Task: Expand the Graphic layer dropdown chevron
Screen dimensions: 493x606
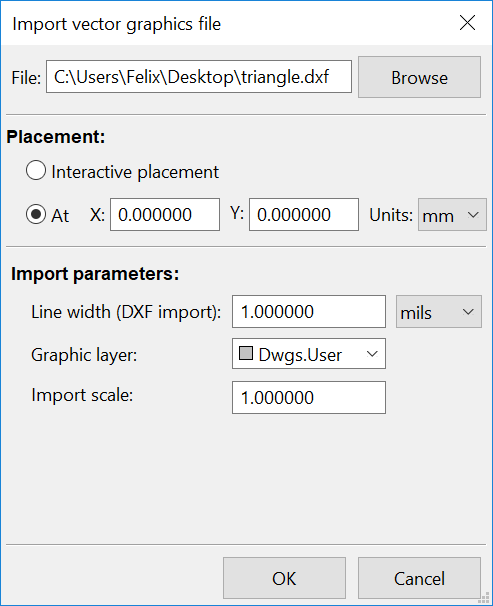Action: coord(372,354)
